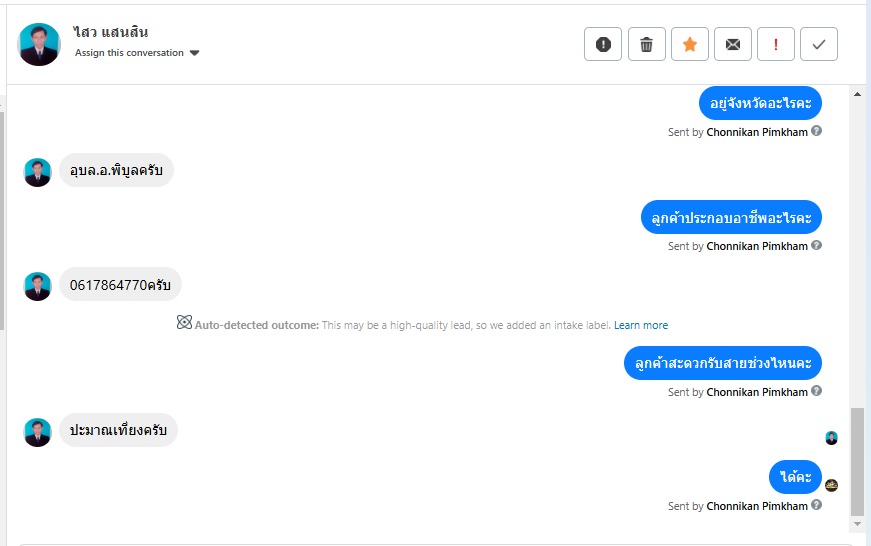The height and width of the screenshot is (546, 871).
Task: Click the orange star follow-up icon
Action: coord(690,44)
